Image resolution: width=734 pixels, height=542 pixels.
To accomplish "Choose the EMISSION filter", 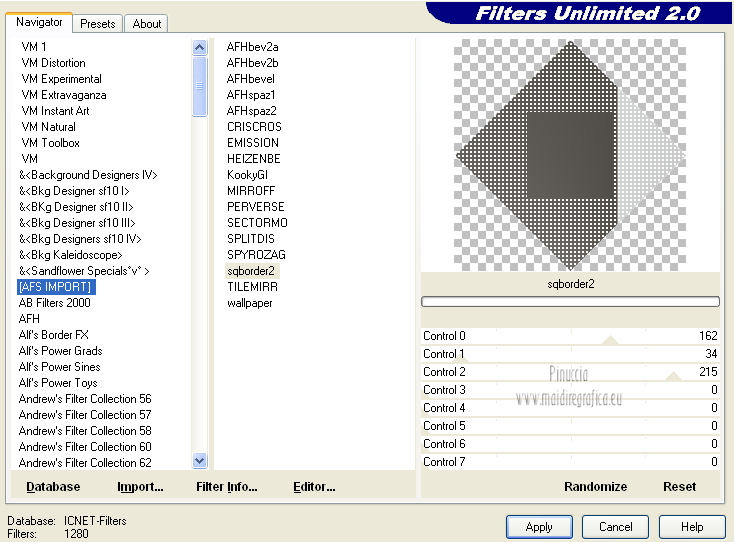I will [253, 143].
